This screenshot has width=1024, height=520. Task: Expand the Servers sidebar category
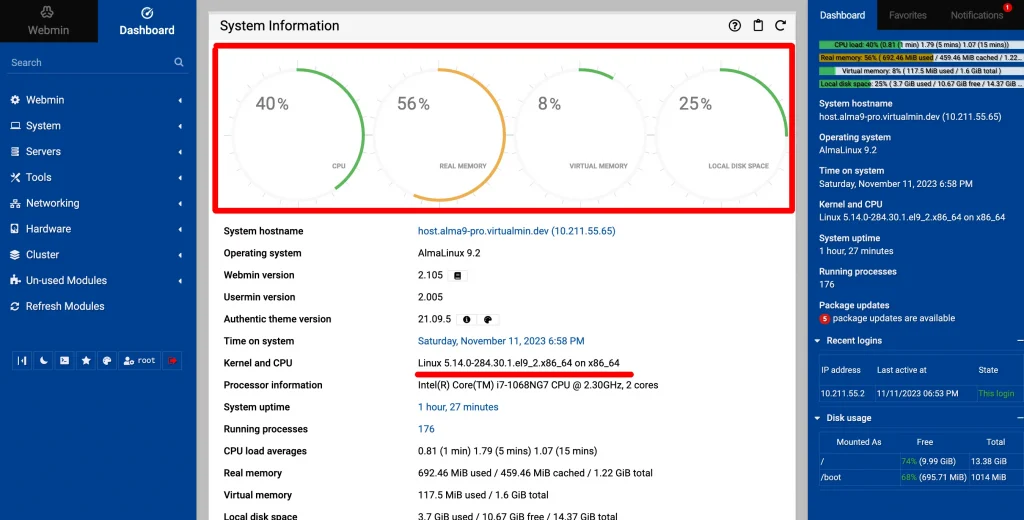97,152
